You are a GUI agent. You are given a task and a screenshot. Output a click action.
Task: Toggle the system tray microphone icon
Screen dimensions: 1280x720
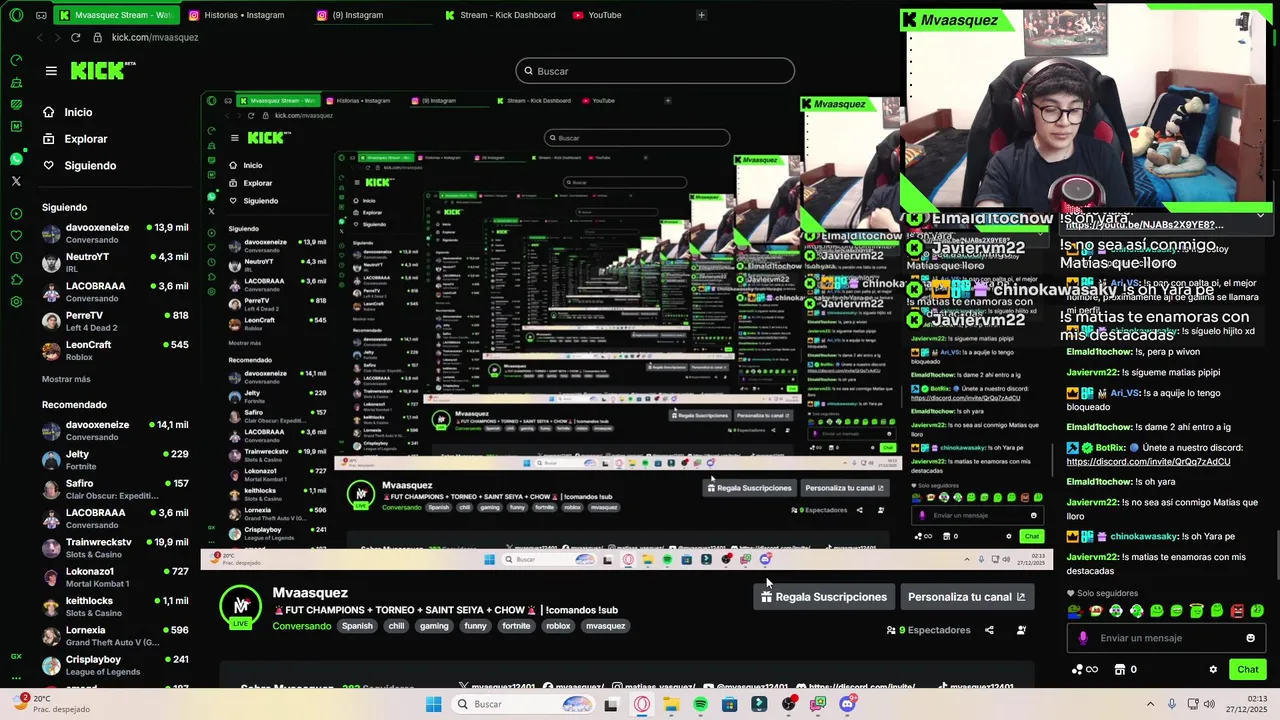pyautogui.click(x=1172, y=704)
